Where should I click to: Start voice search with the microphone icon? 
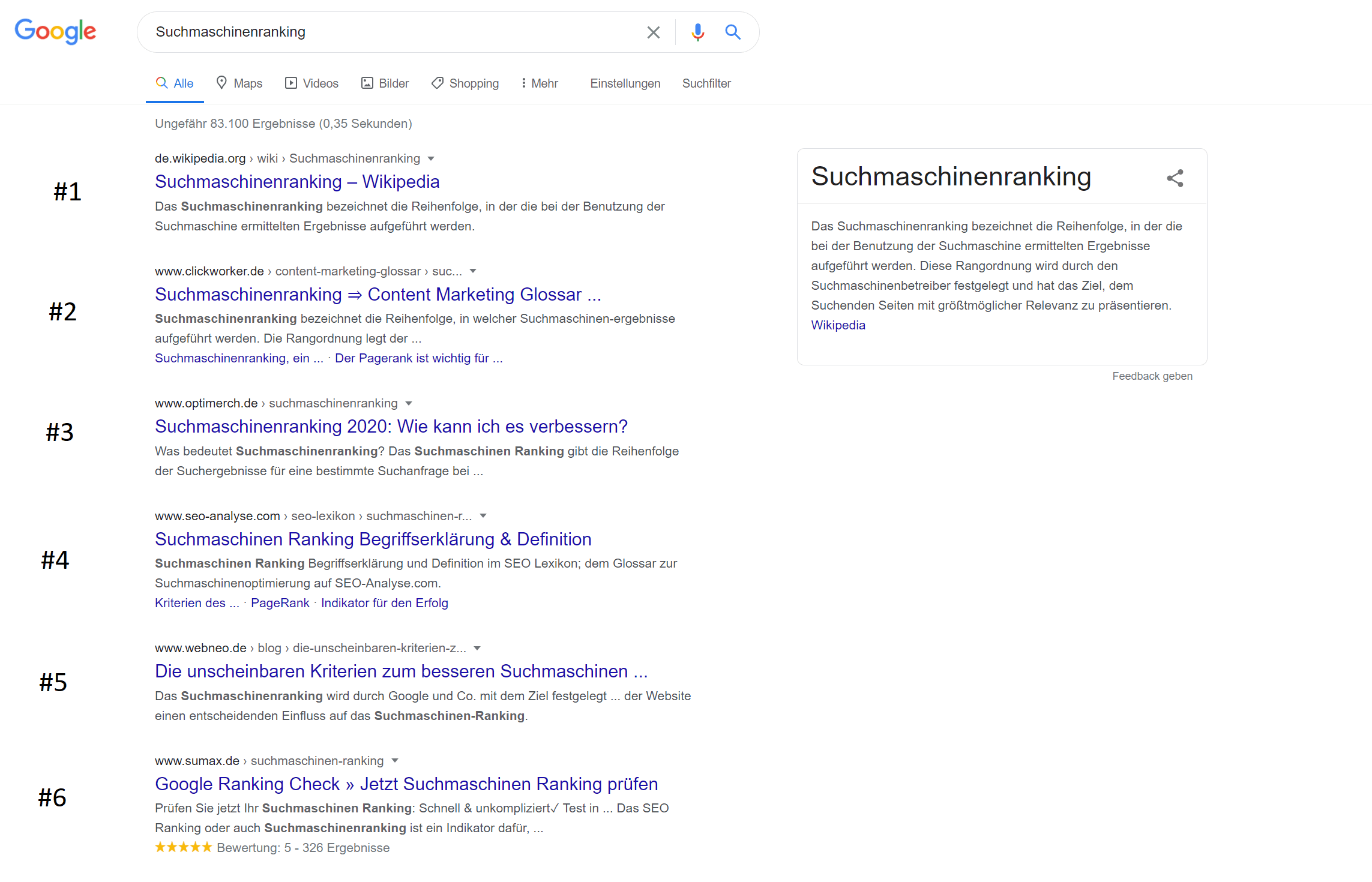(x=697, y=32)
